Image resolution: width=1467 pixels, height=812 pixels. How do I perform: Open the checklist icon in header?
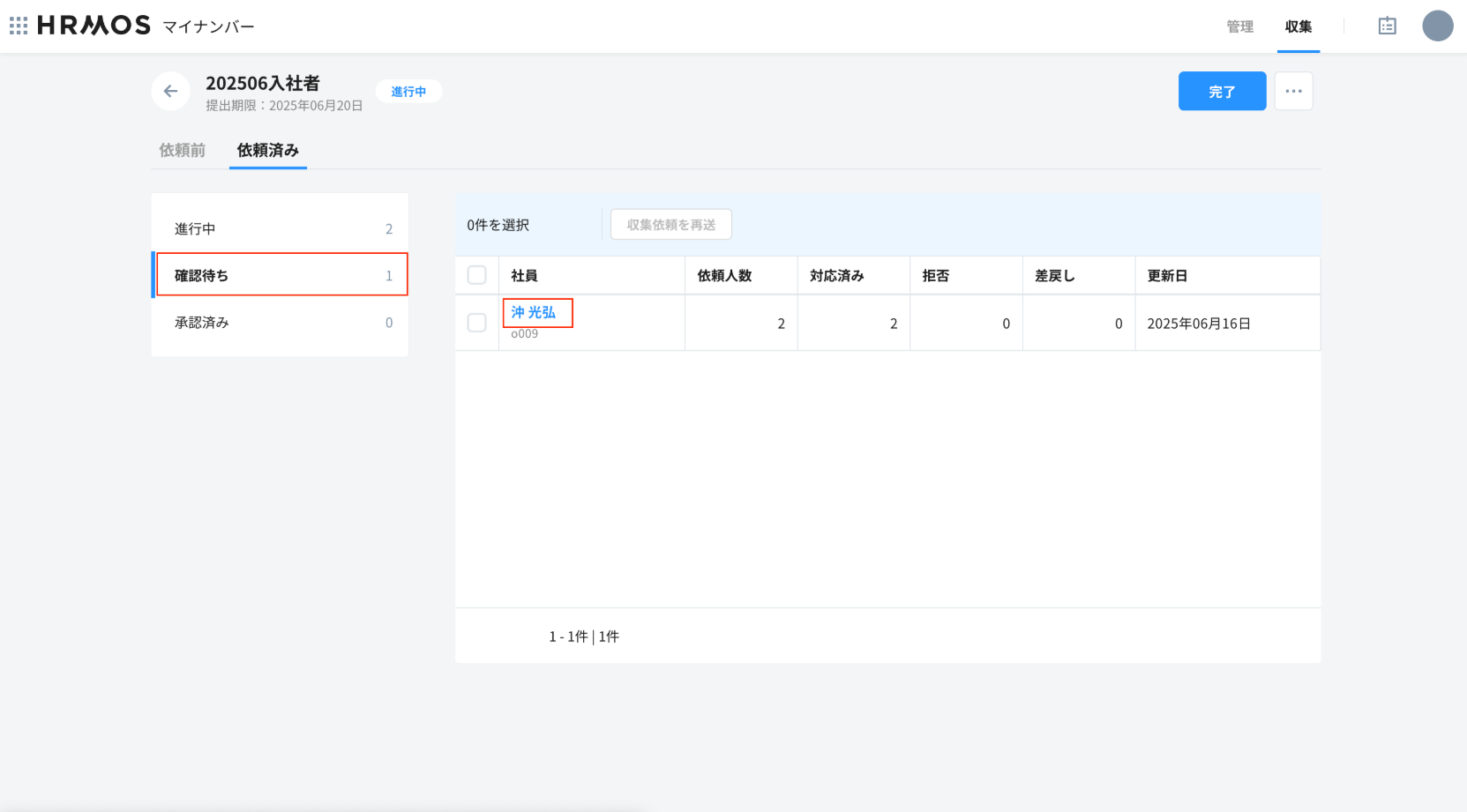(x=1387, y=26)
